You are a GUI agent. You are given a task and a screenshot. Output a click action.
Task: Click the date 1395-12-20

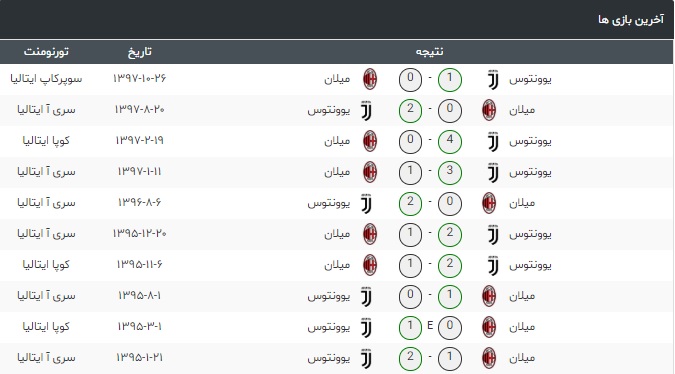(x=139, y=233)
